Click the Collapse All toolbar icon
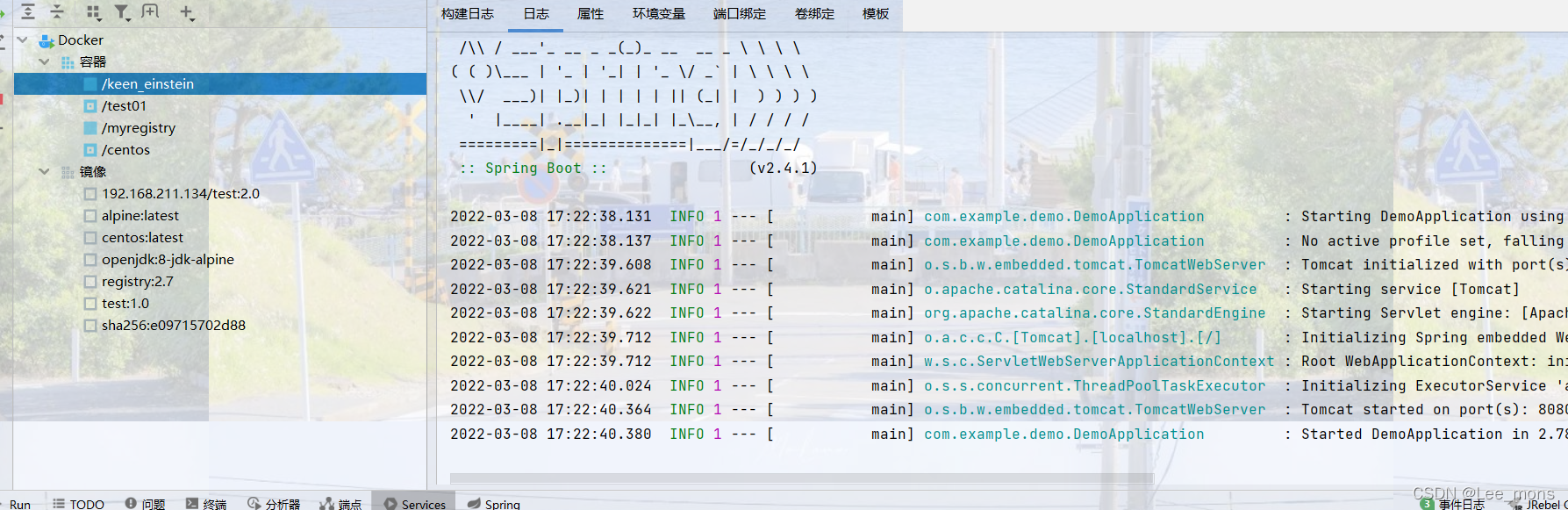This screenshot has width=1568, height=510. click(57, 11)
